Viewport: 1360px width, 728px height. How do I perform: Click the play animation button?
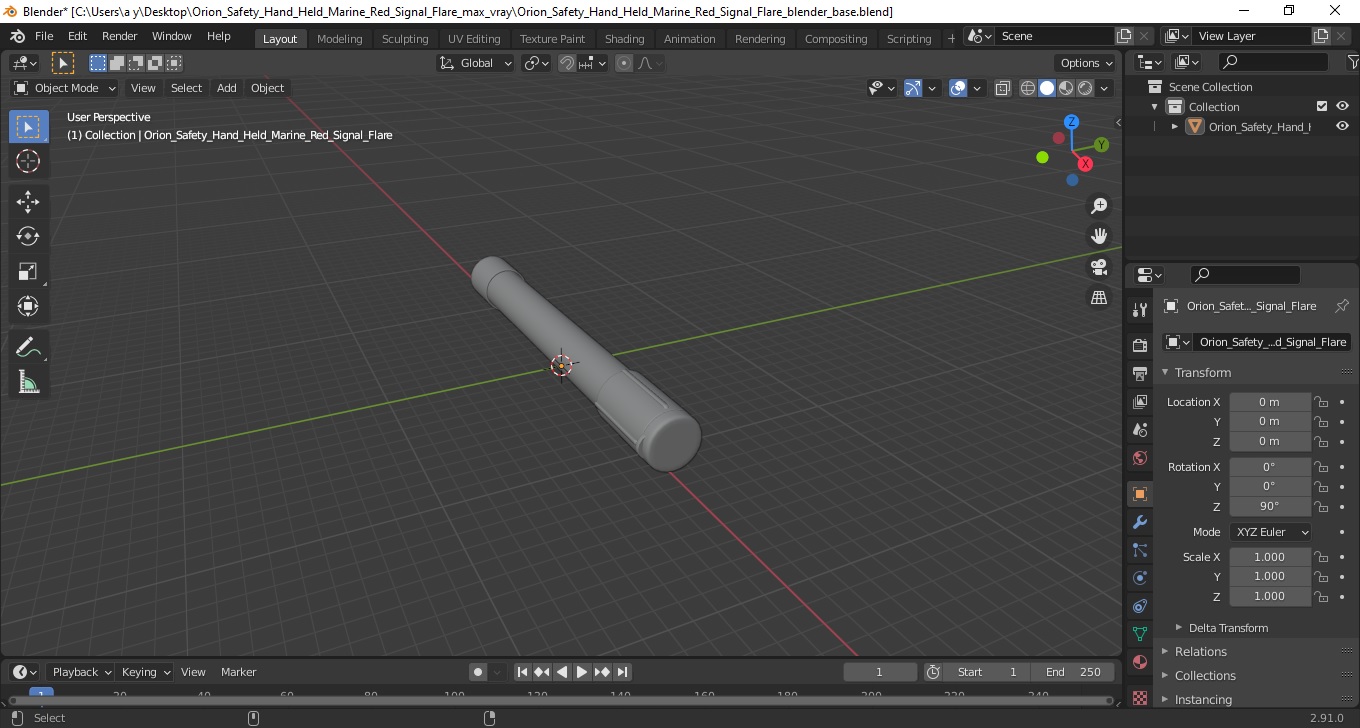582,672
